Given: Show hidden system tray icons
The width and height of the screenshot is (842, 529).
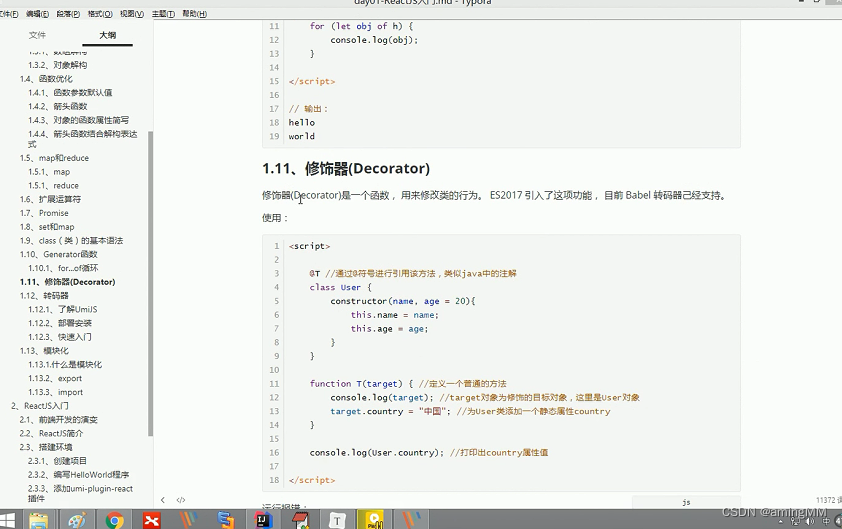Looking at the screenshot, I should [x=781, y=521].
